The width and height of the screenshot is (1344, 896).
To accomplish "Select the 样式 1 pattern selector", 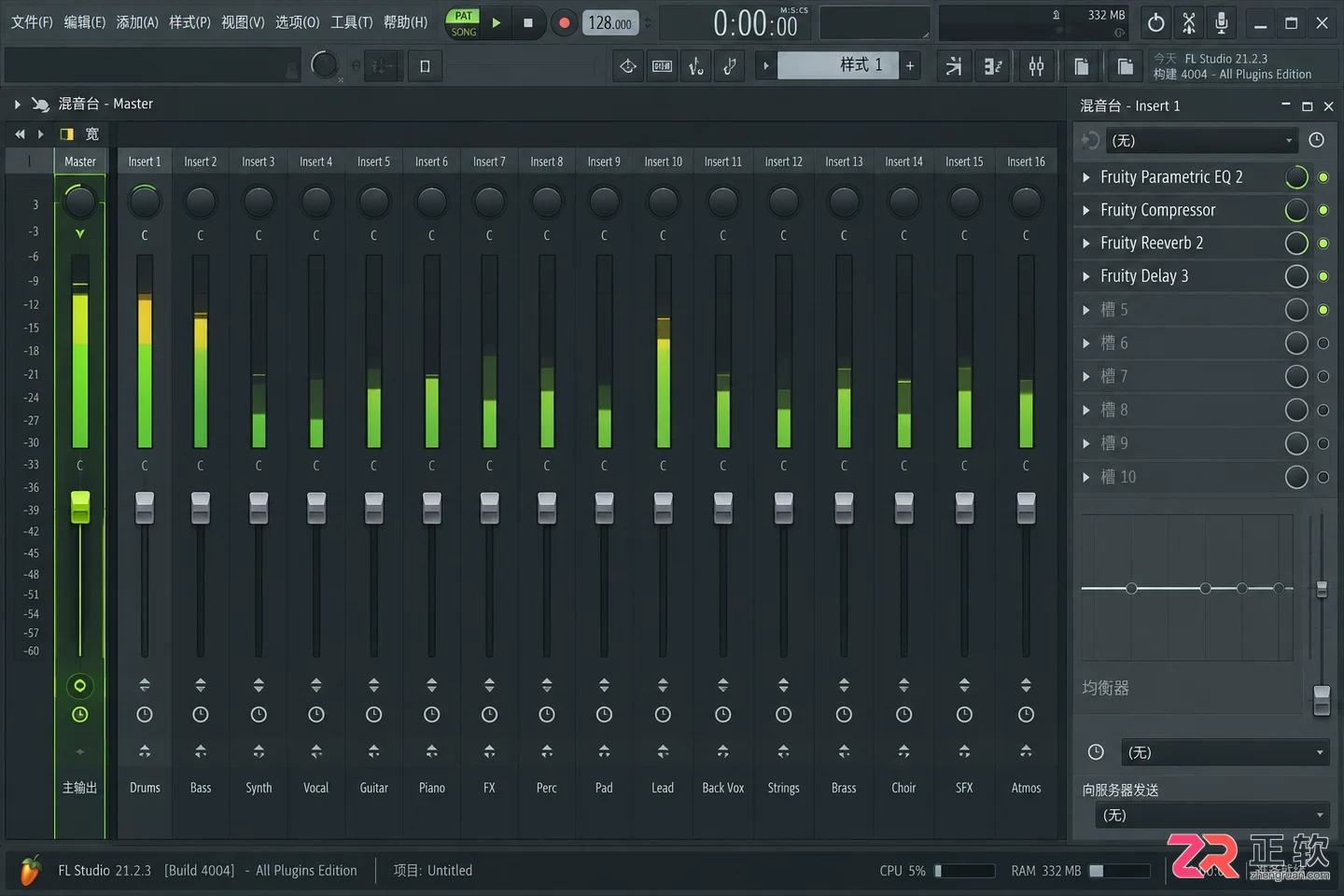I will [x=838, y=65].
